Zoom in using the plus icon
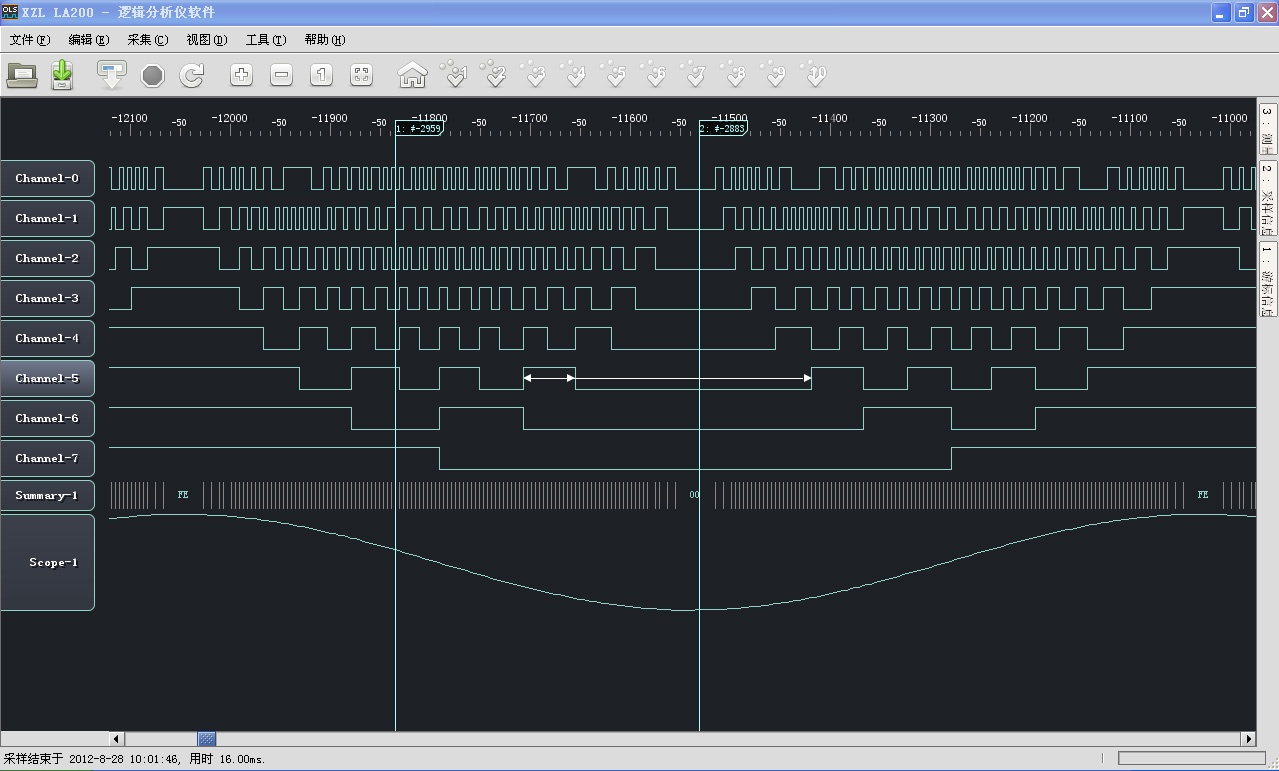The height and width of the screenshot is (771, 1279). [x=241, y=75]
